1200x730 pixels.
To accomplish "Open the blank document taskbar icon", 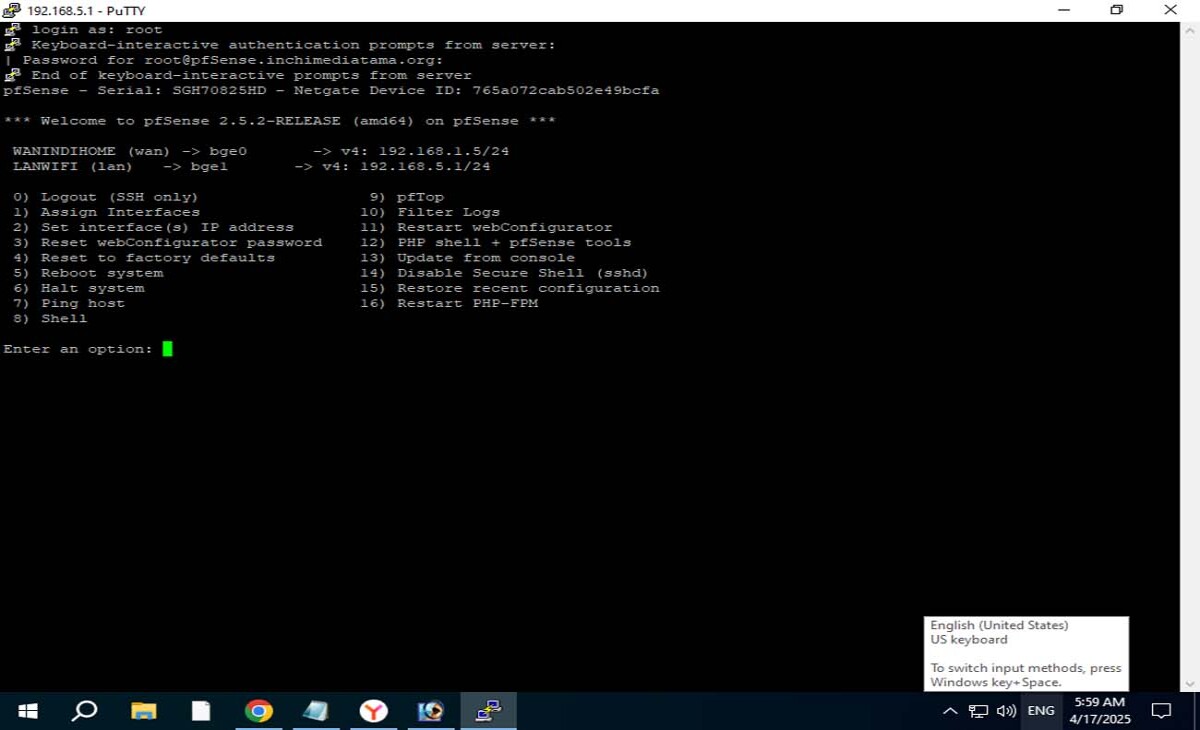I will 201,711.
